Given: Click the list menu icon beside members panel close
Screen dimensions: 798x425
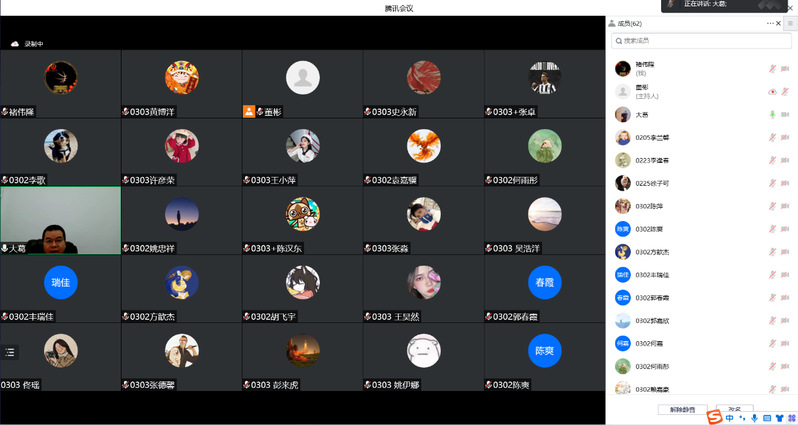Looking at the screenshot, I should (x=790, y=23).
